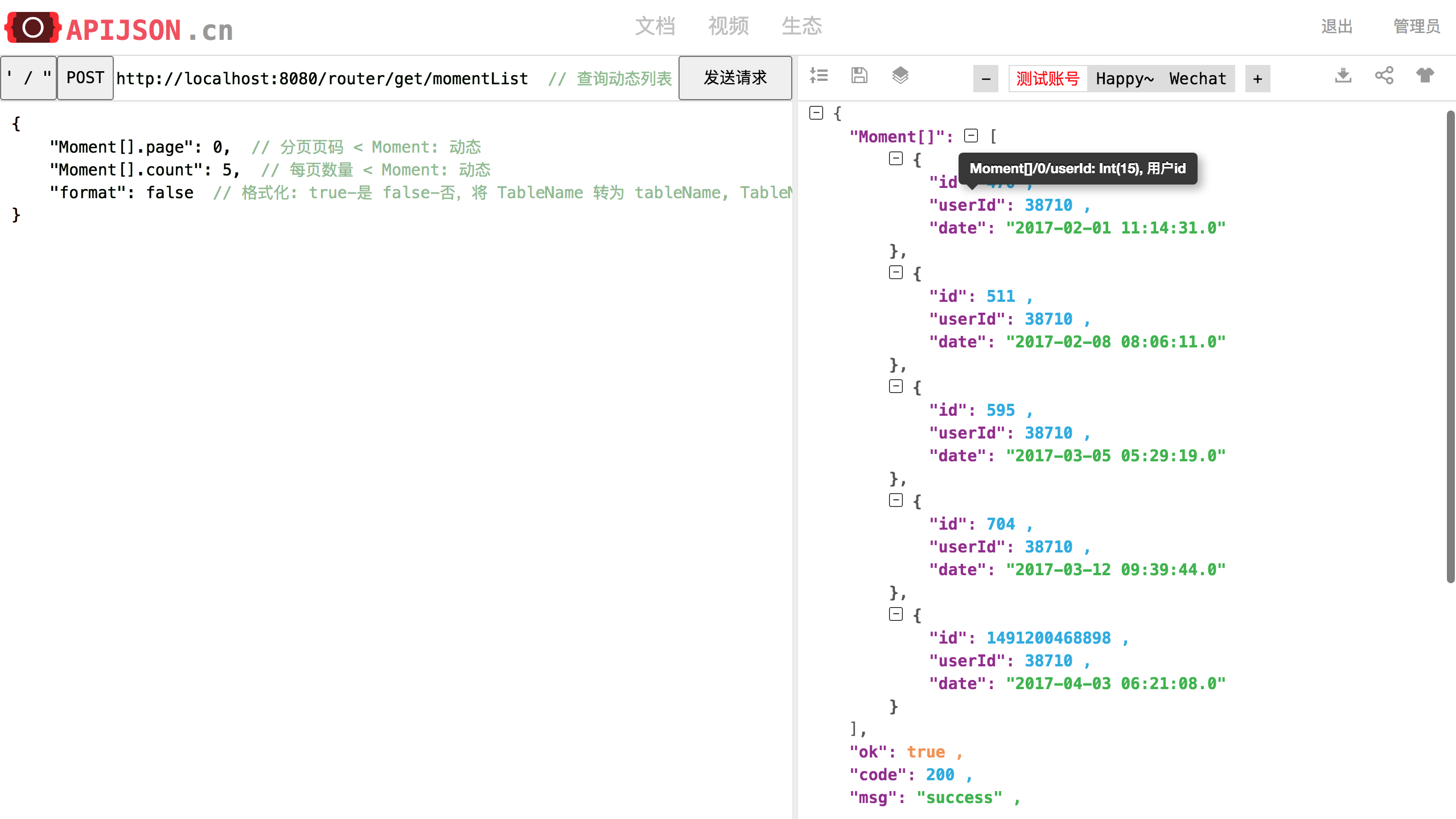Collapse Moment object with id 595

tap(896, 386)
